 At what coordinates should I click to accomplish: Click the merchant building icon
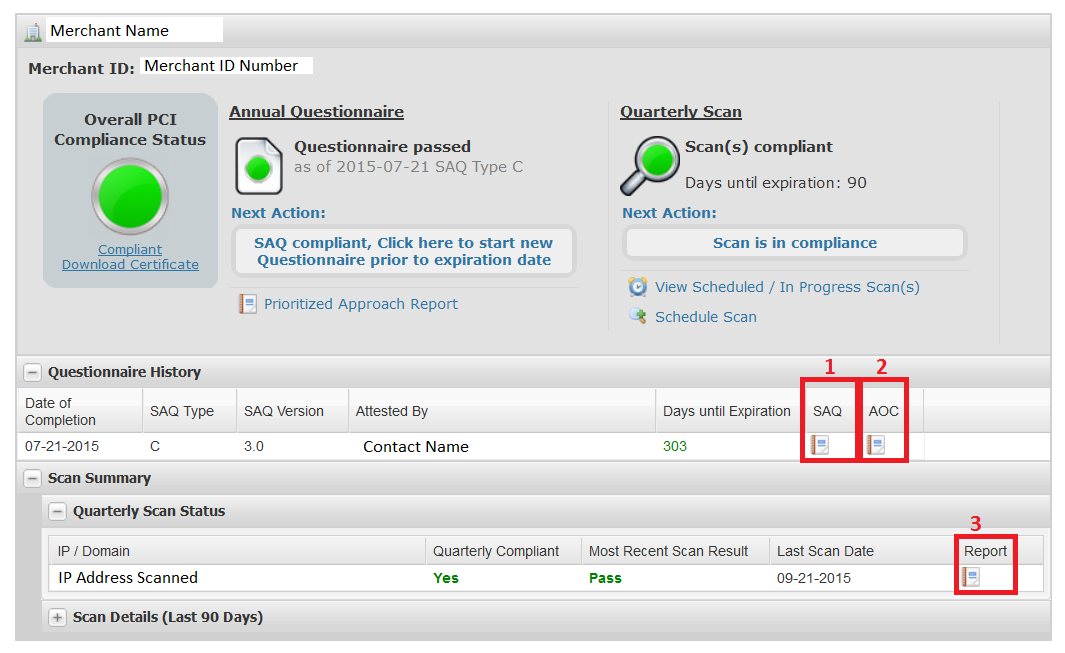33,32
